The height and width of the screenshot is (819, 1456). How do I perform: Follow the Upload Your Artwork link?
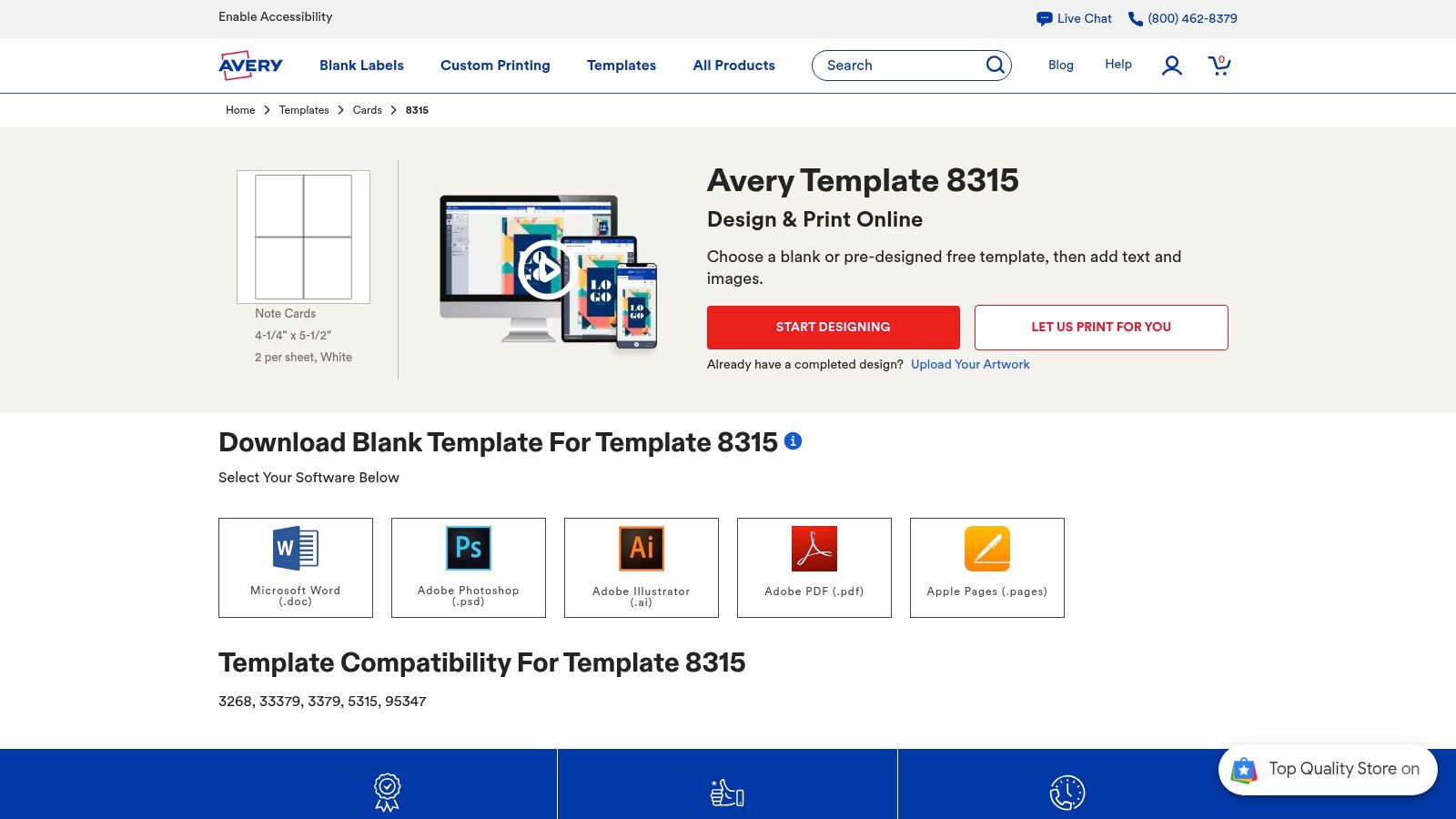click(x=970, y=364)
